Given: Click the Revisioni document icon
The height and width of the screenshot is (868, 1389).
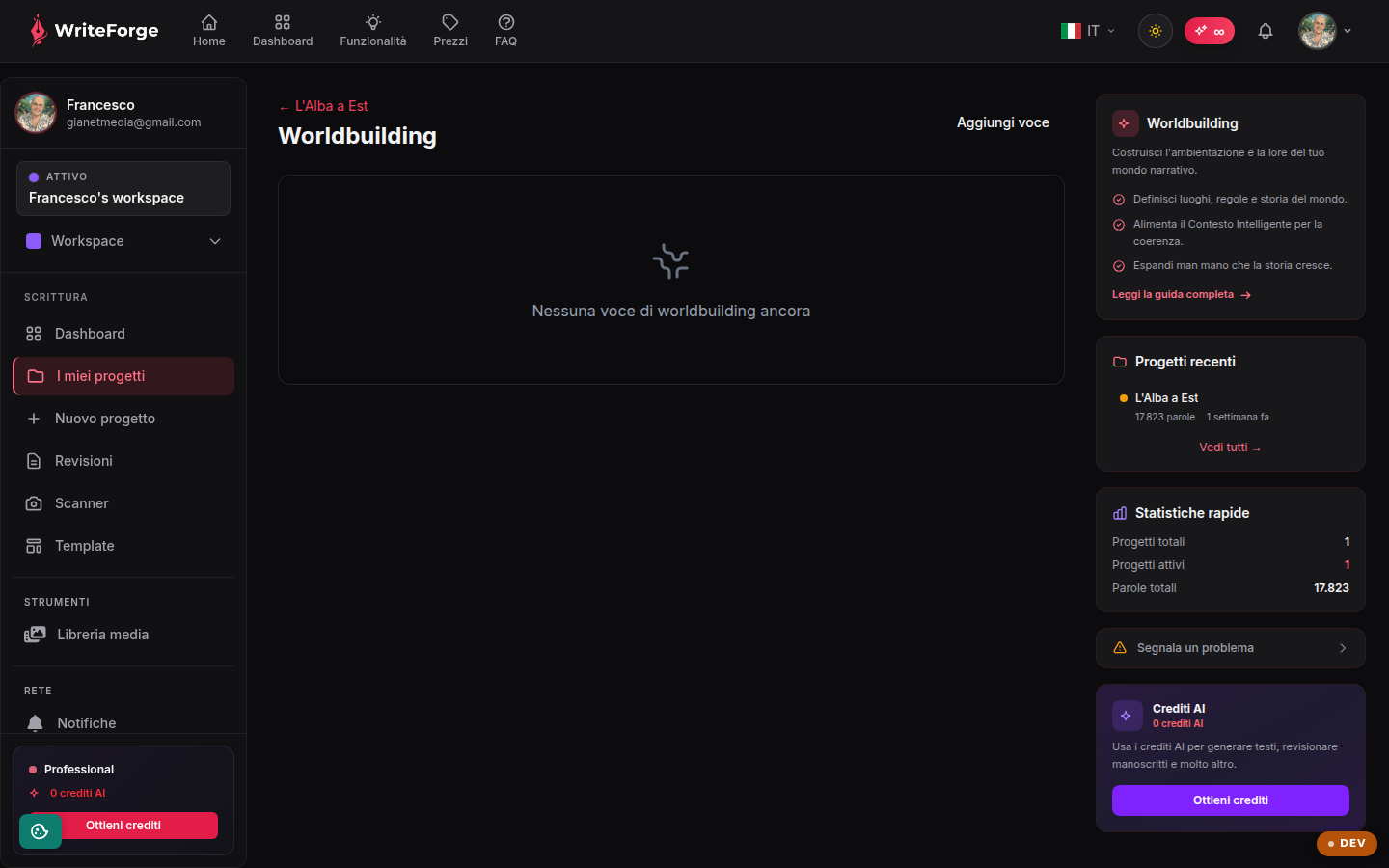Looking at the screenshot, I should [34, 461].
